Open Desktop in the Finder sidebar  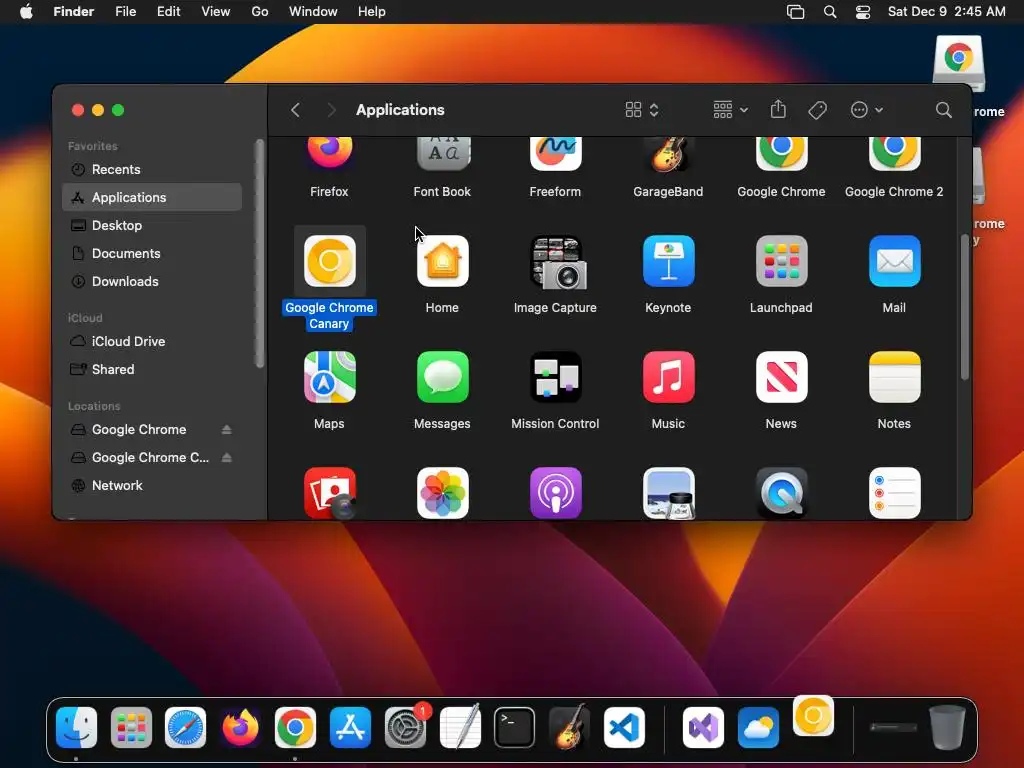point(152,225)
